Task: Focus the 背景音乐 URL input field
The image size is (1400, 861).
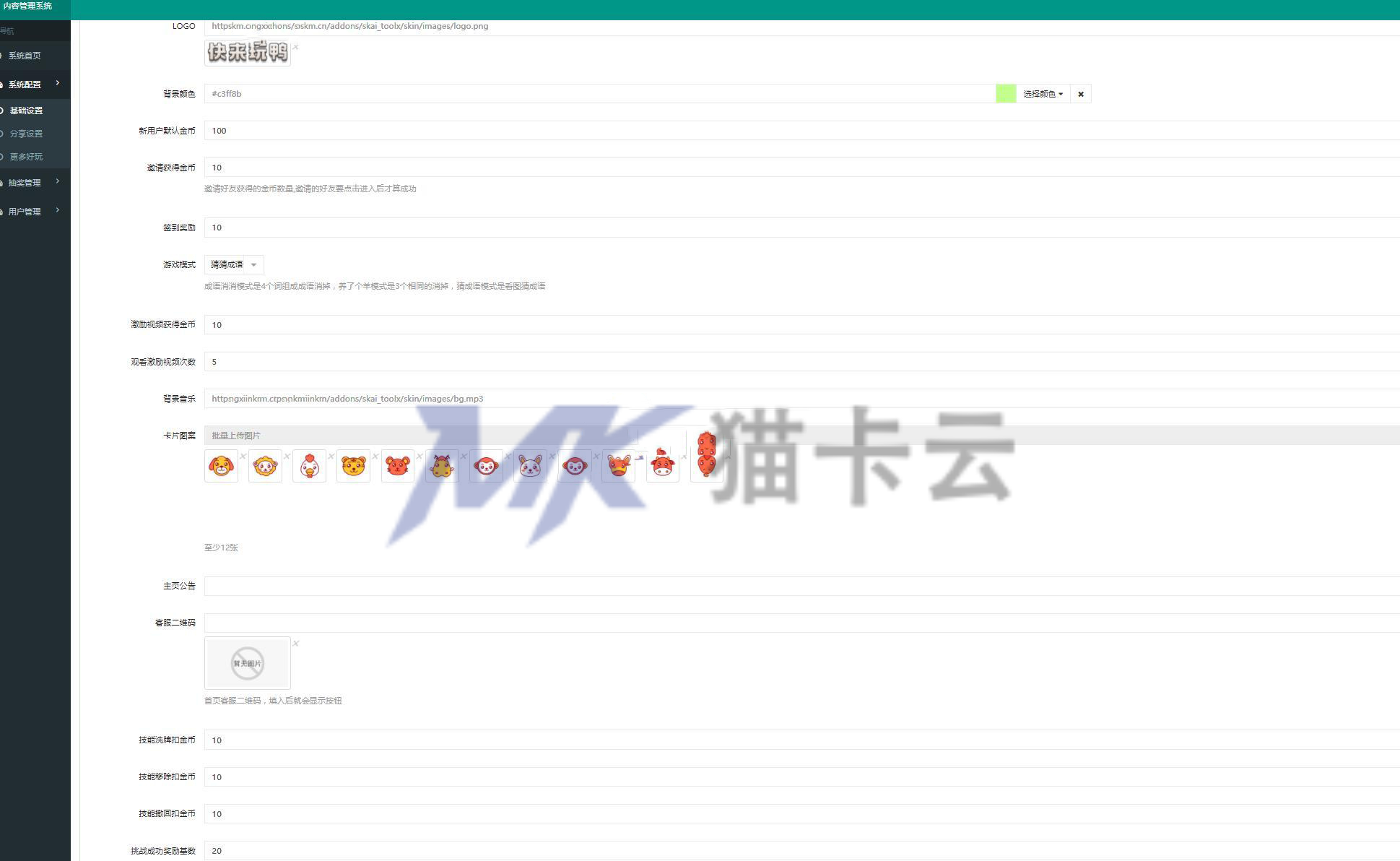Action: point(801,399)
